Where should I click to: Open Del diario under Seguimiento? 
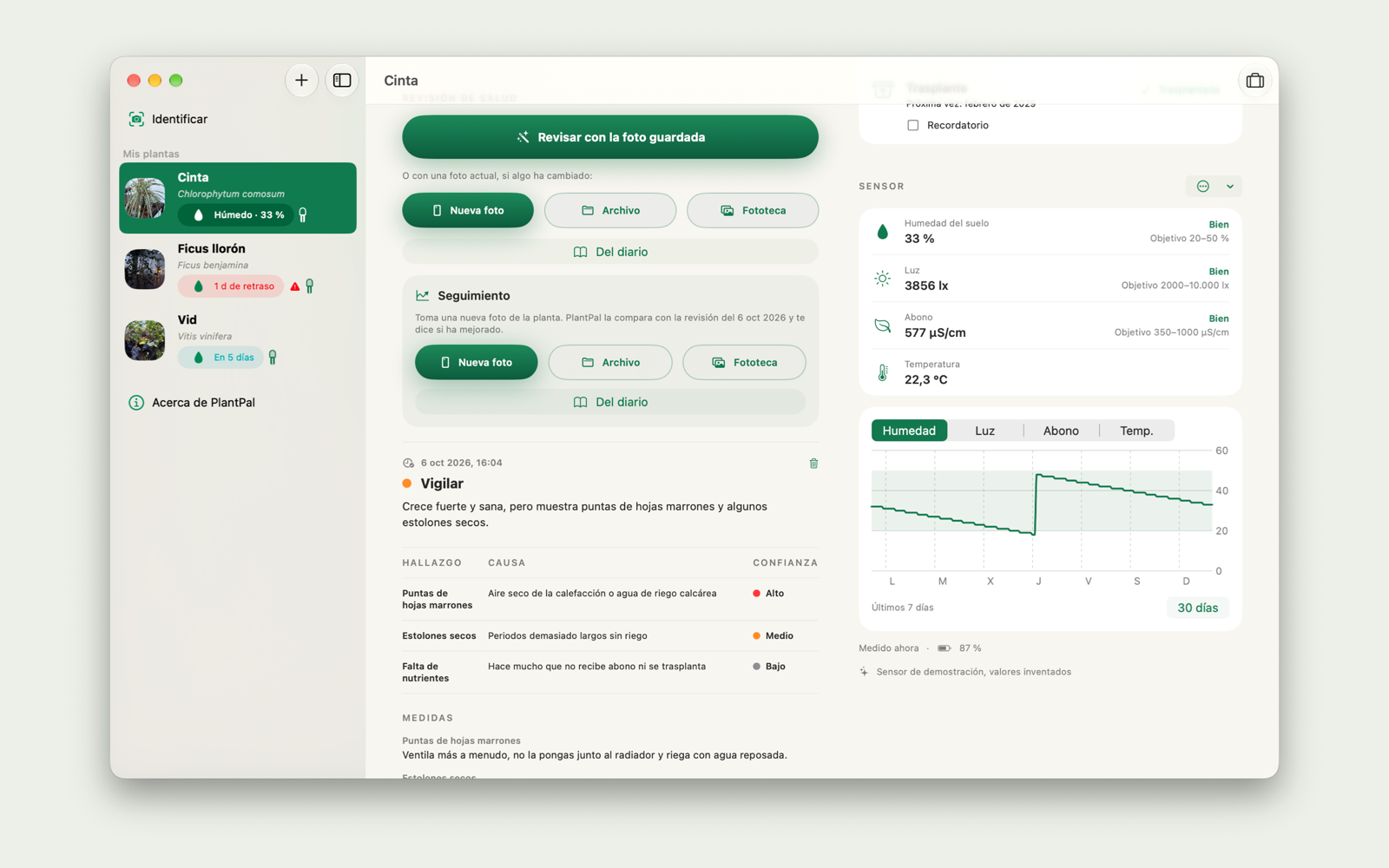(x=610, y=402)
